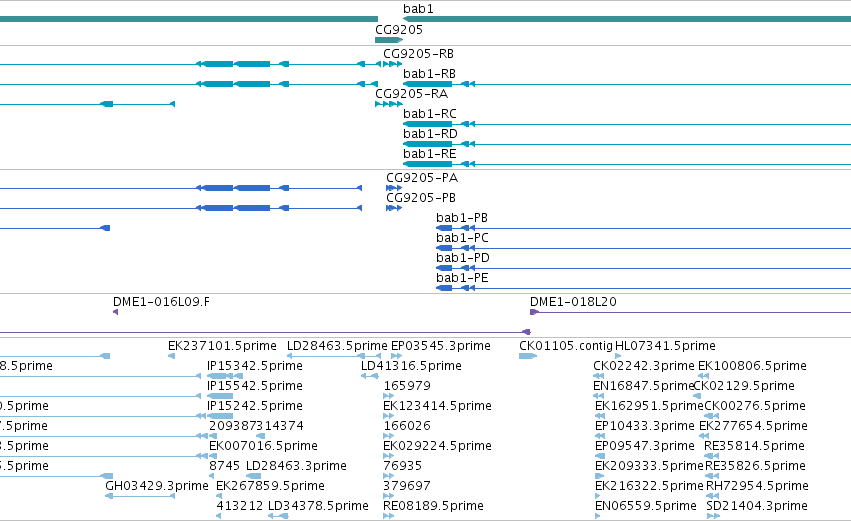Select EST CK02129.5prime
Image resolution: width=851 pixels, height=521 pixels.
click(744, 386)
